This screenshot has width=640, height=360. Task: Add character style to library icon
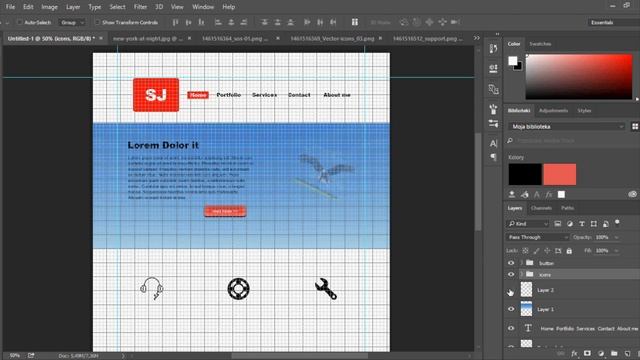537,195
